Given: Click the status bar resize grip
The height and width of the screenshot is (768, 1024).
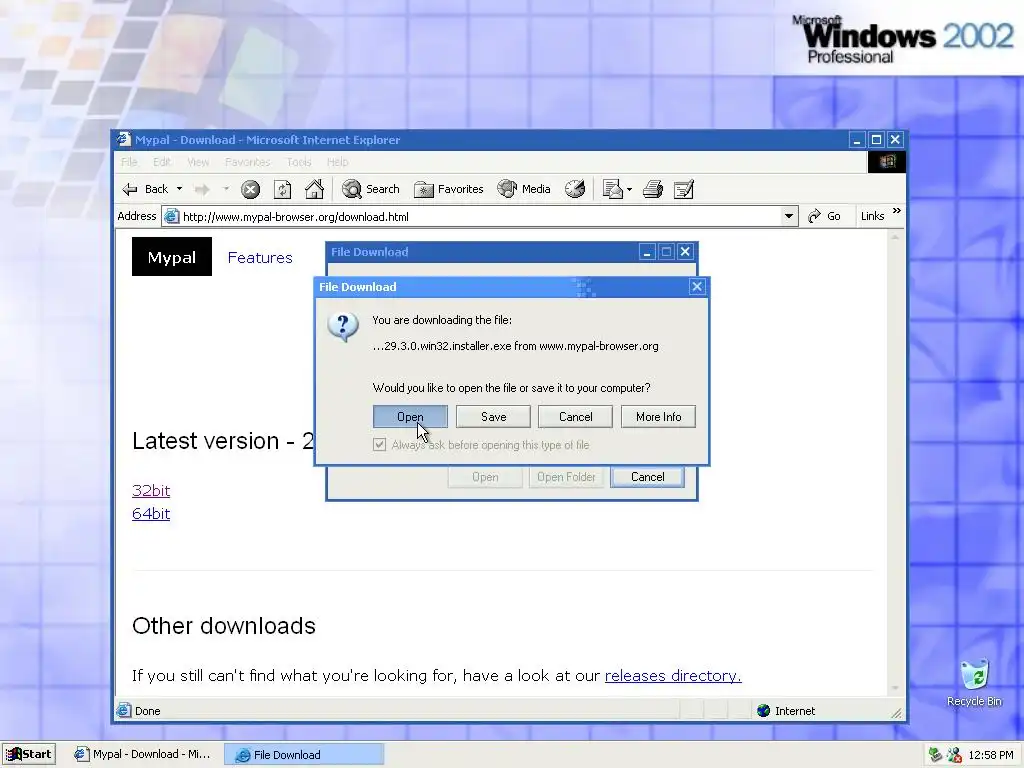Looking at the screenshot, I should [897, 713].
